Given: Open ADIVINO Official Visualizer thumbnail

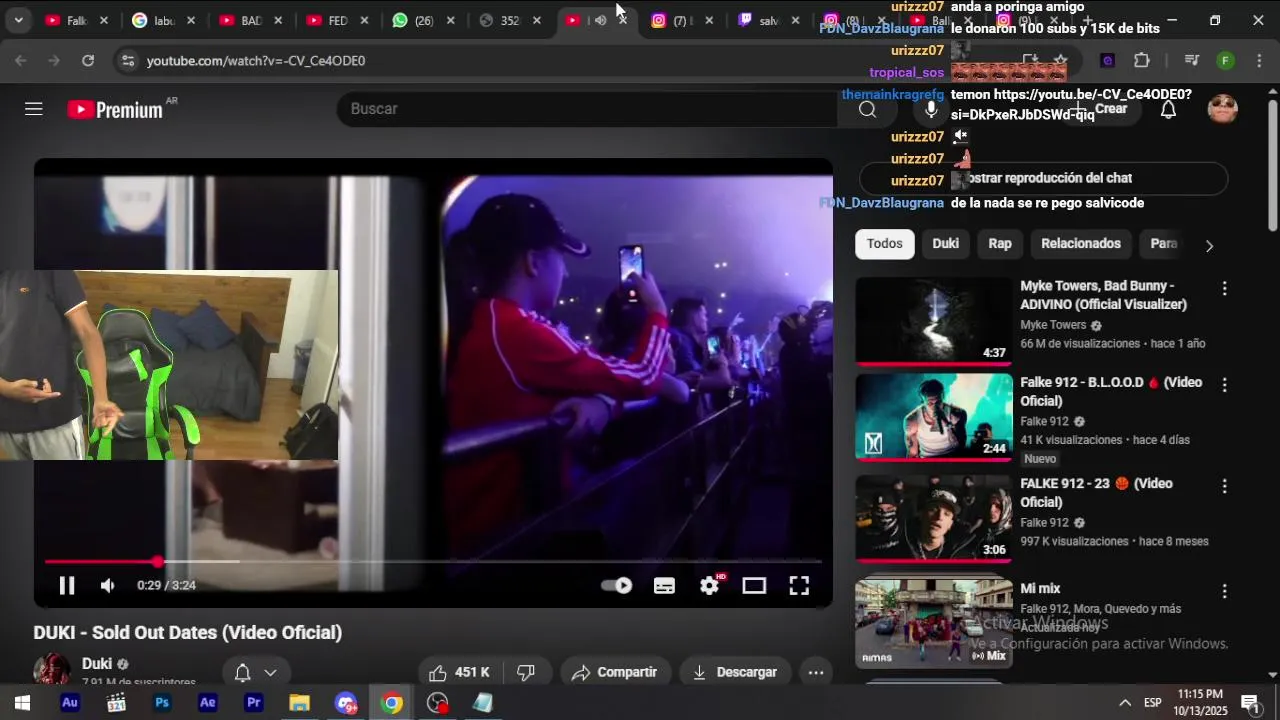Looking at the screenshot, I should (934, 321).
